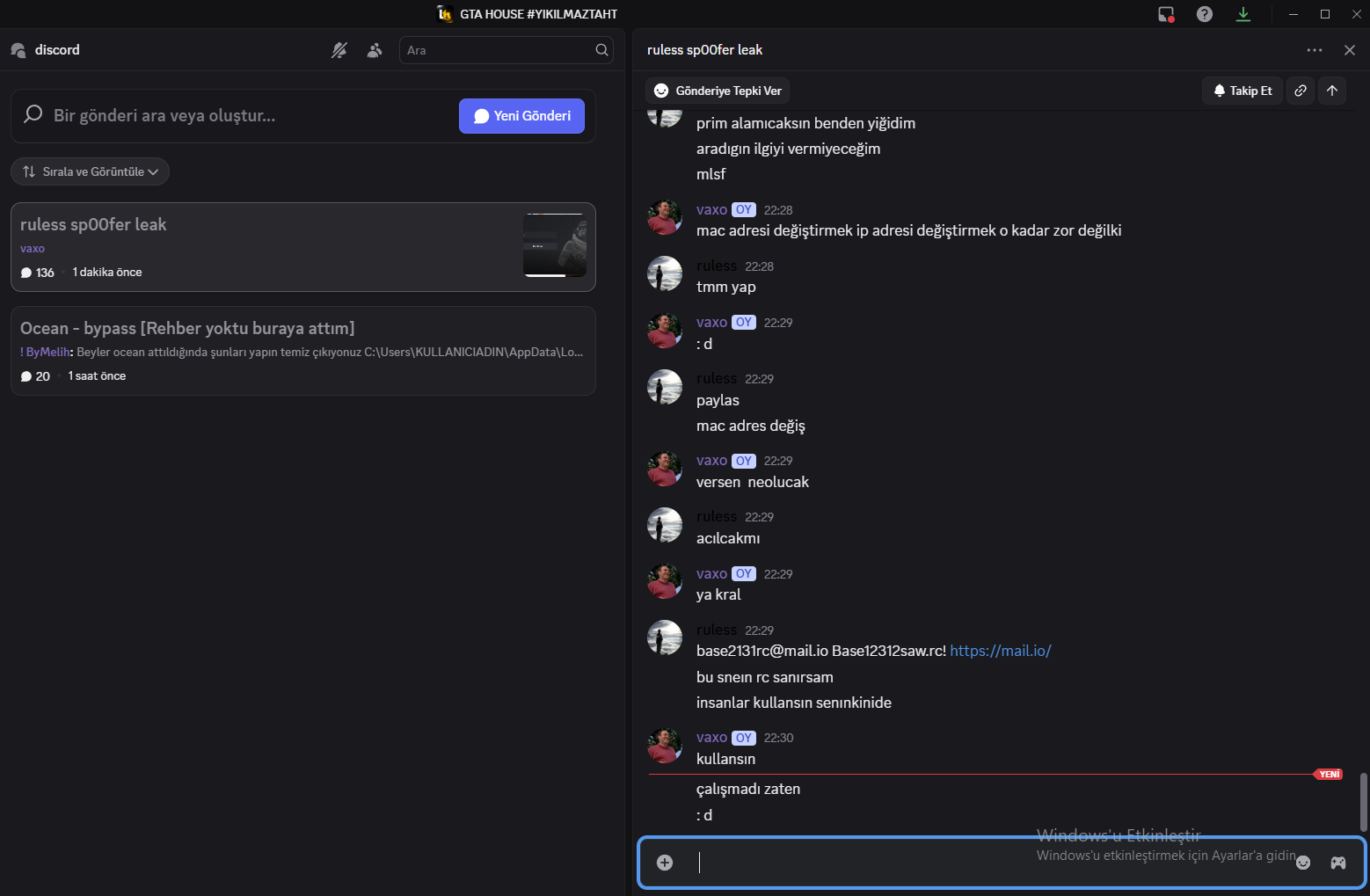Create a post with "Yeni Gönderi" button

[521, 116]
